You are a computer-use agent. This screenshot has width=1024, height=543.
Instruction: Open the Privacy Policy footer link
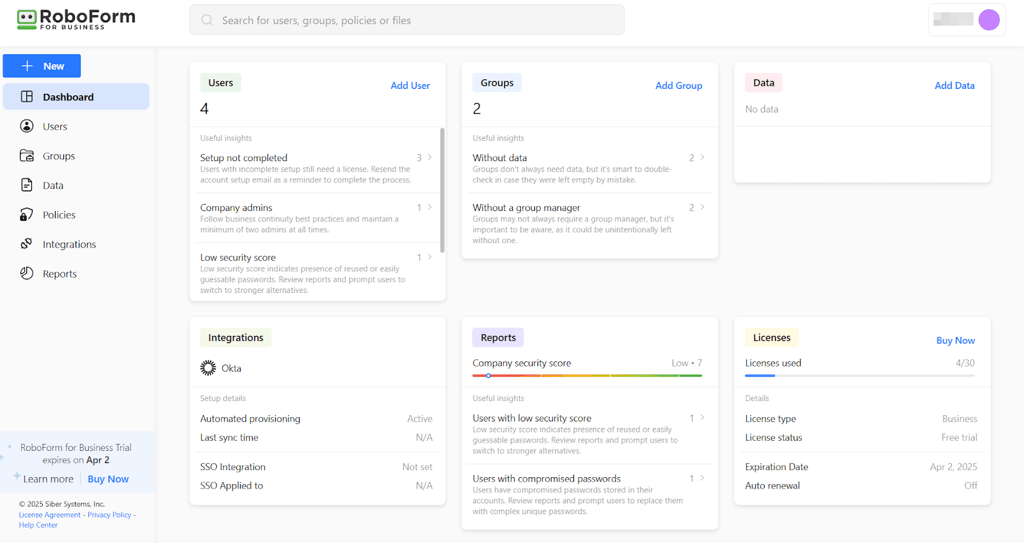[109, 515]
